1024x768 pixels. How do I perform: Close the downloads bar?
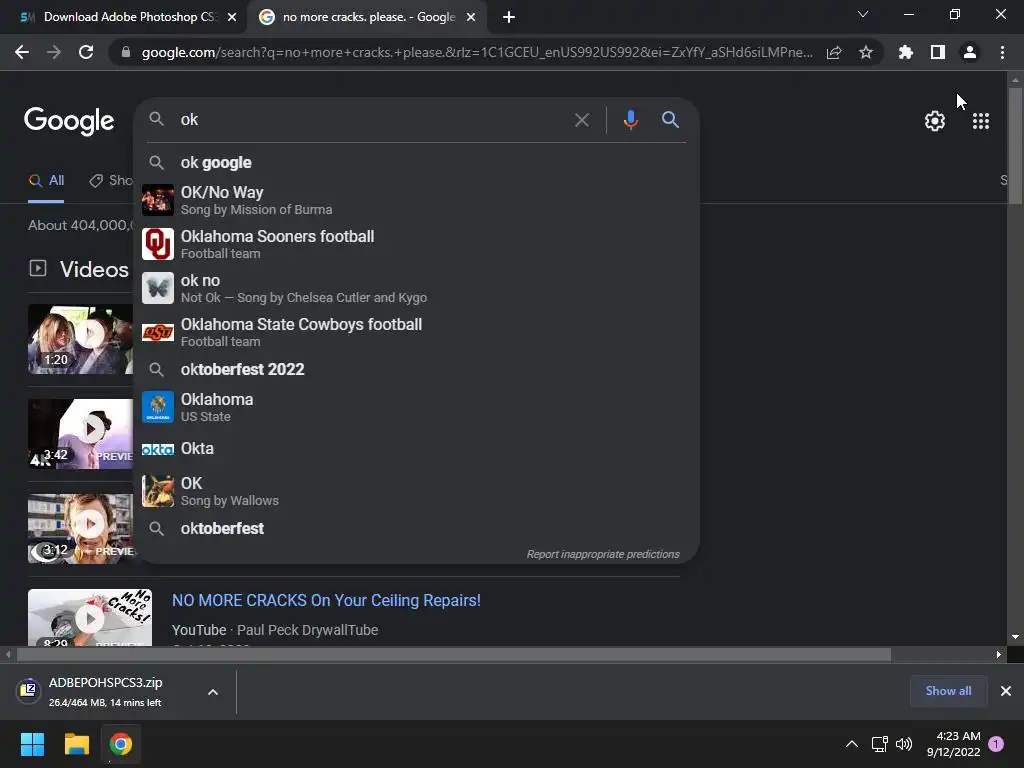coord(1006,691)
